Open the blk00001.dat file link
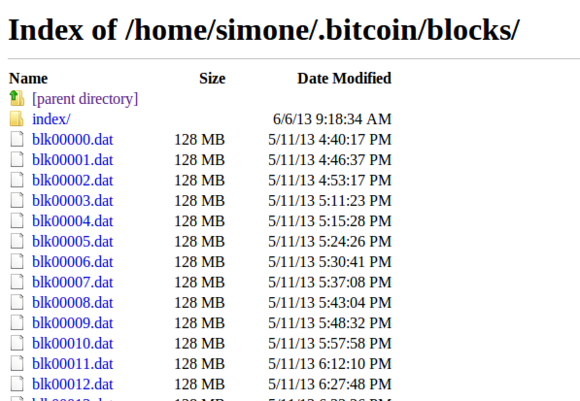 (72, 160)
